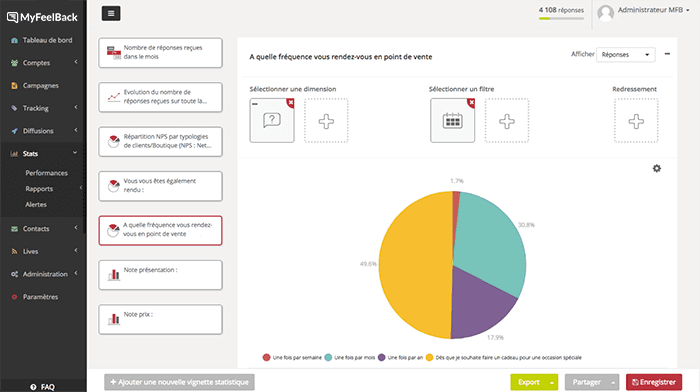Open chart settings gear icon
Screen dimensions: 700x392
point(656,168)
